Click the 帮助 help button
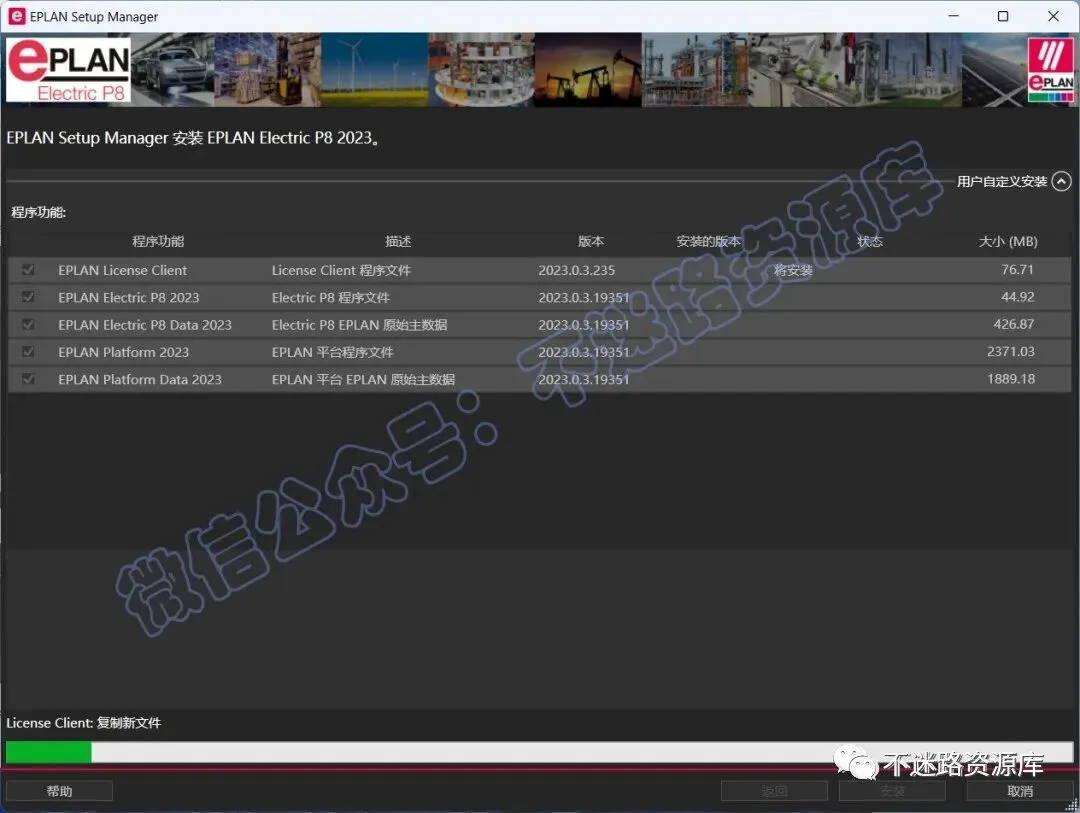1080x813 pixels. 59,791
